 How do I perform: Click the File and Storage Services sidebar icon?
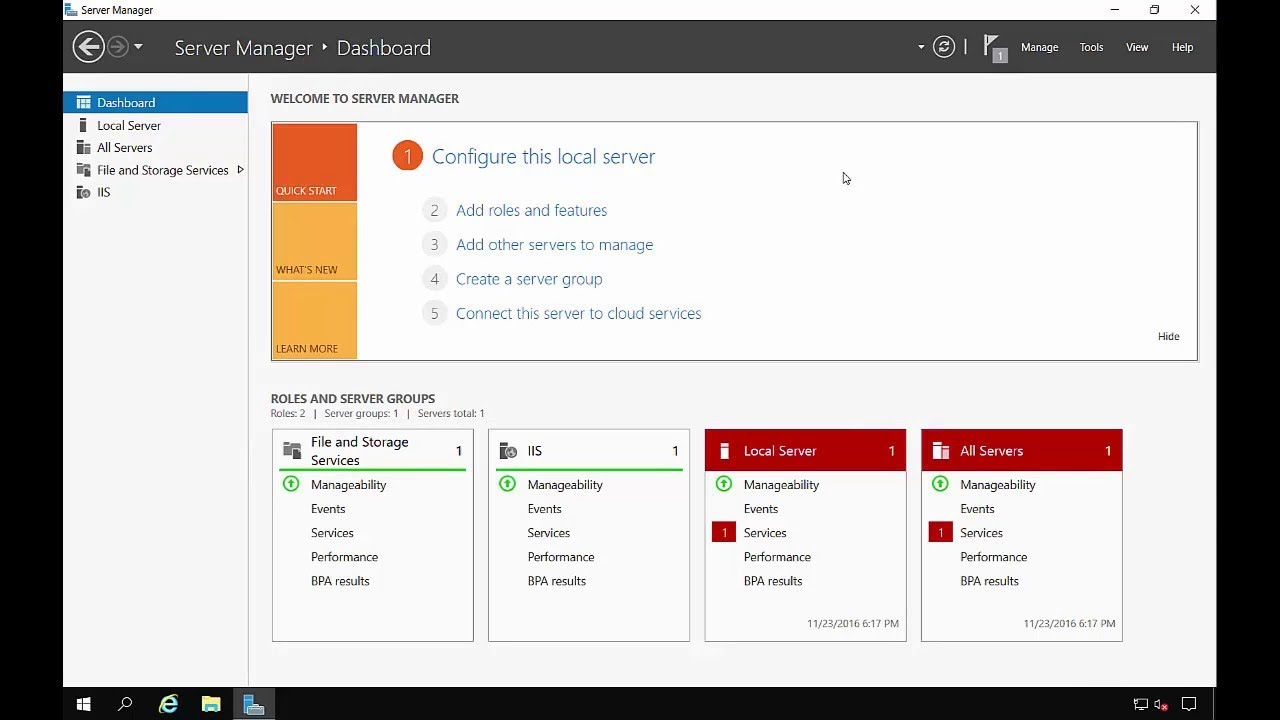(x=83, y=170)
